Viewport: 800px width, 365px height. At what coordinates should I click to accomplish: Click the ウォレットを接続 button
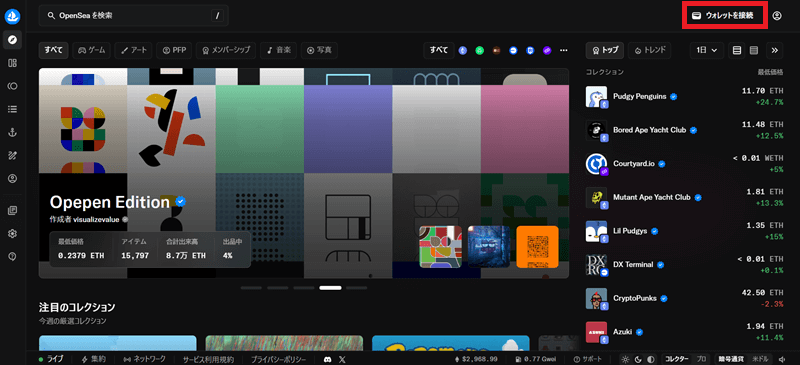[726, 16]
